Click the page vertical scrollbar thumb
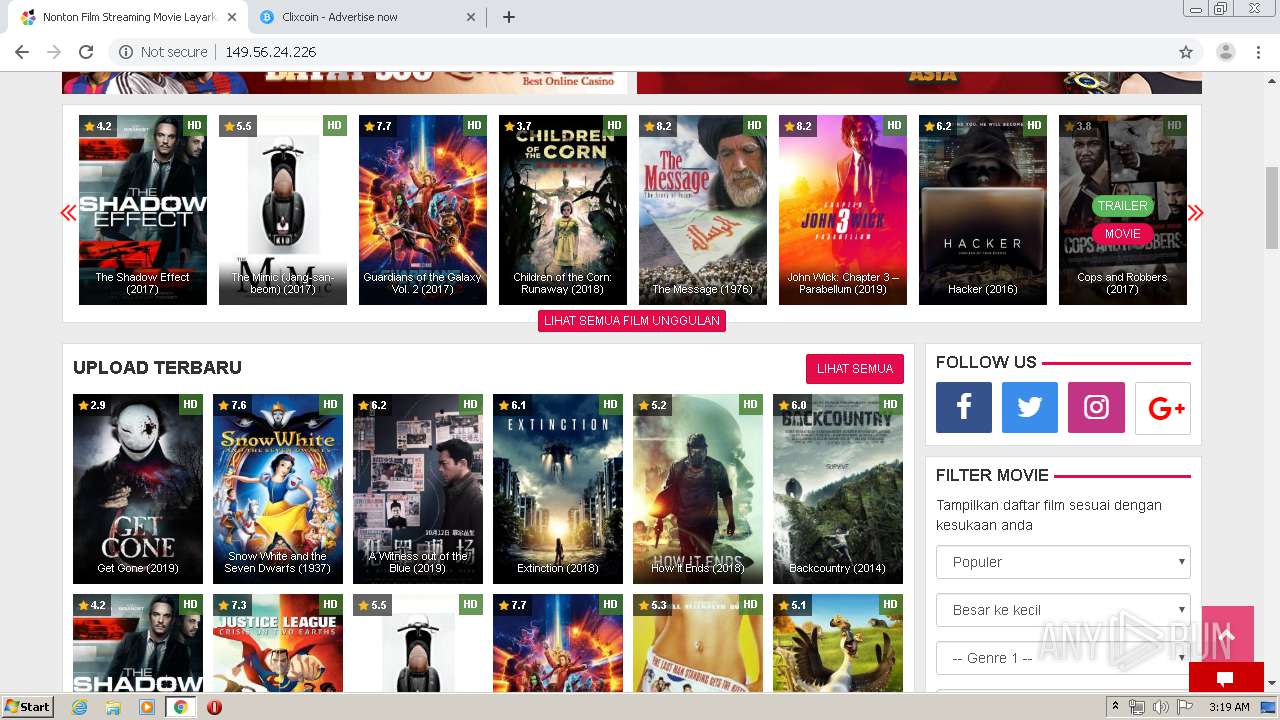The height and width of the screenshot is (720, 1280). coord(1272,207)
